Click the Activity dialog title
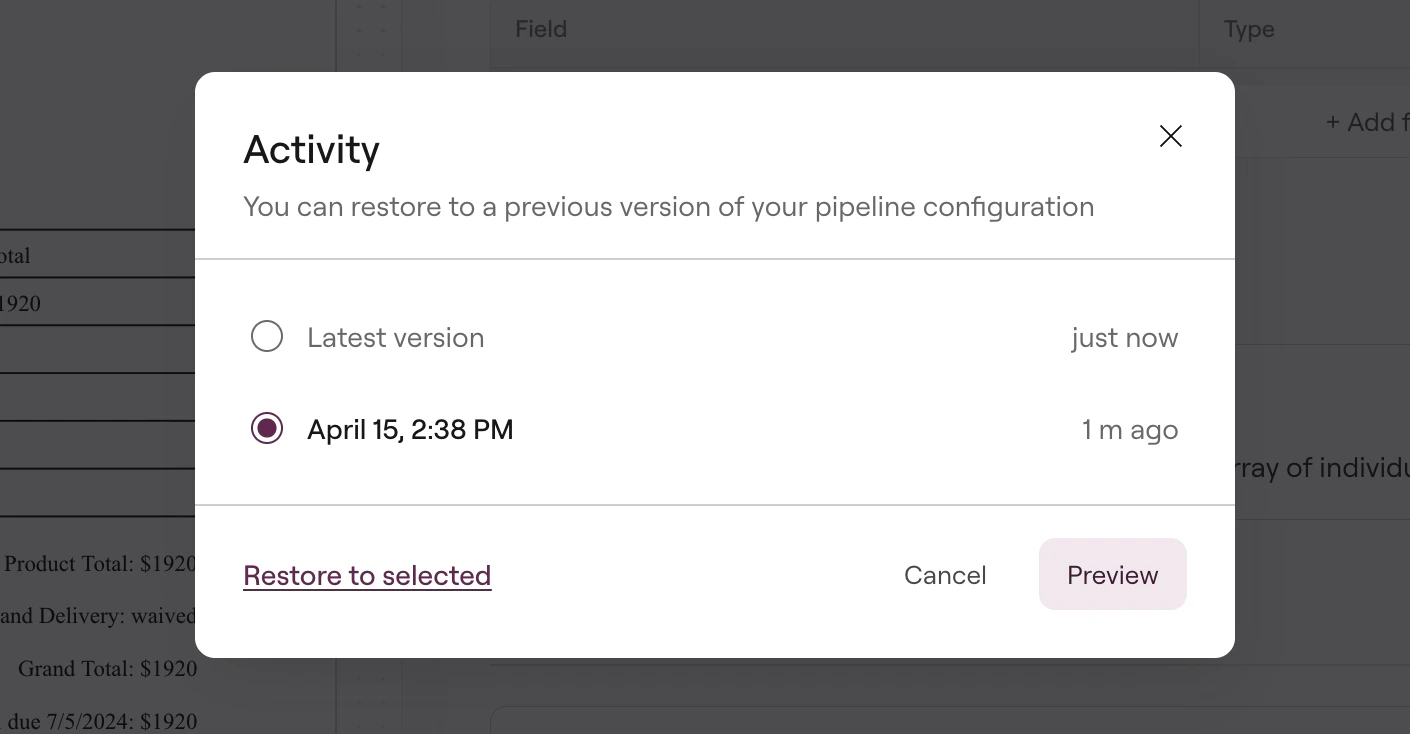The image size is (1410, 734). pyautogui.click(x=311, y=149)
